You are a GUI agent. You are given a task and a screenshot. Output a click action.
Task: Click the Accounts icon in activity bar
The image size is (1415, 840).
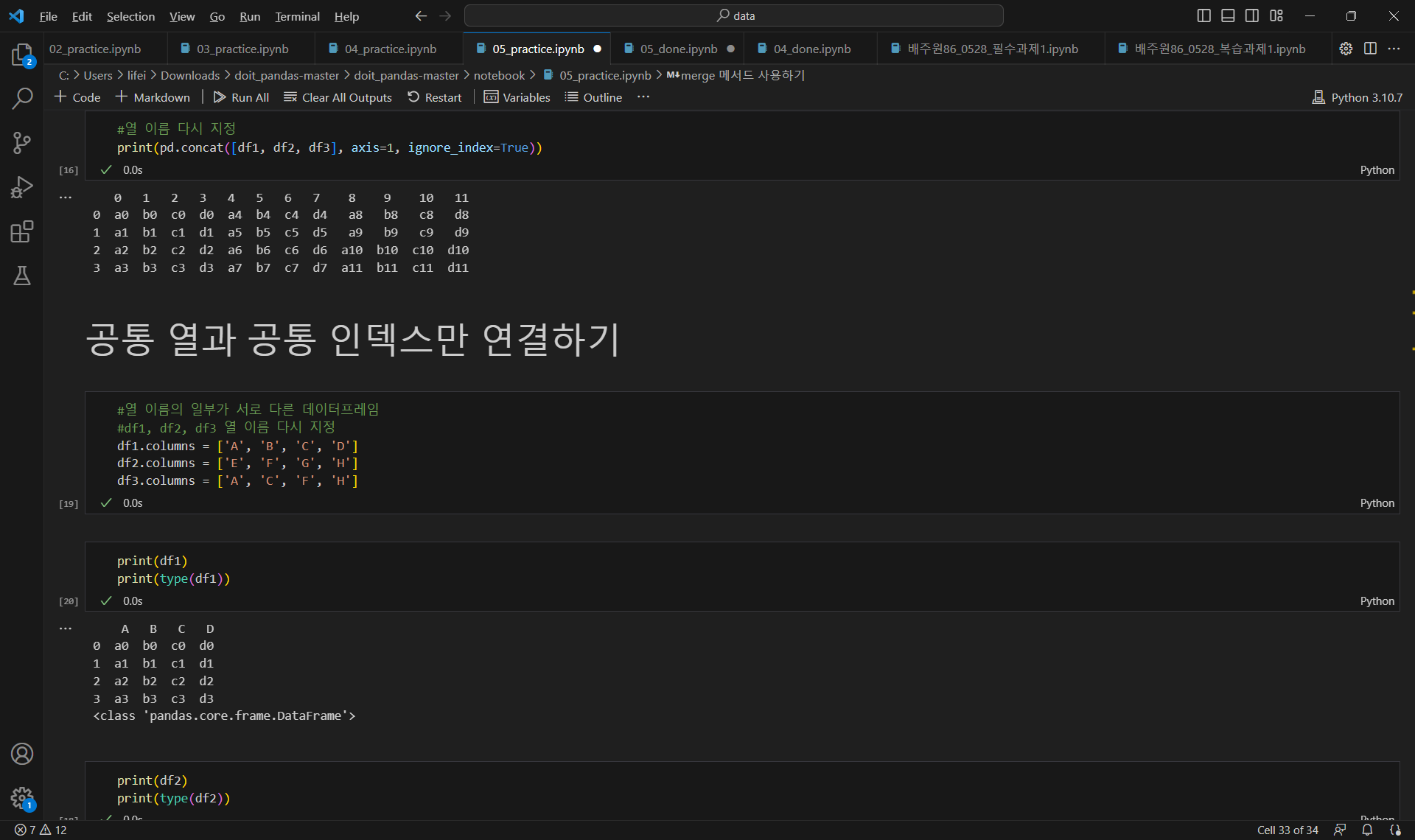(x=22, y=754)
